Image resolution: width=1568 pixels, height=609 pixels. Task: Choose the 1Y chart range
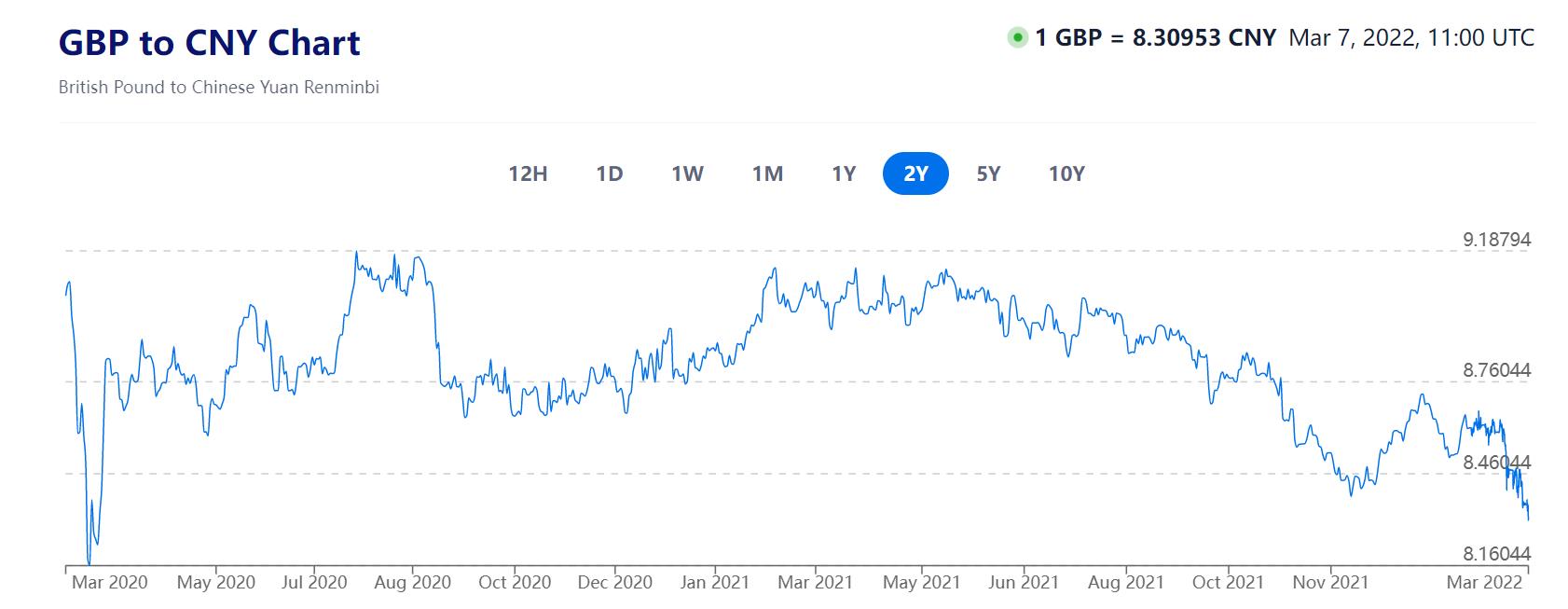(844, 173)
